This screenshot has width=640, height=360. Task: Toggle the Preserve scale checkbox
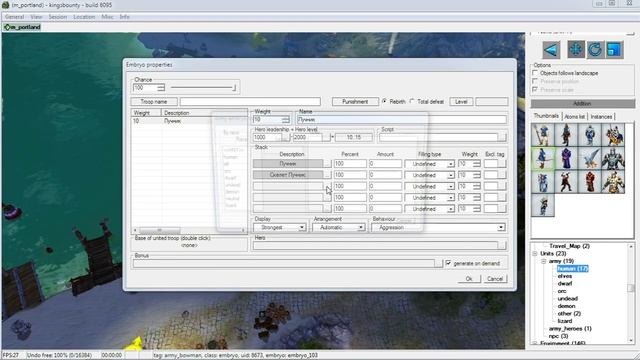click(x=535, y=89)
